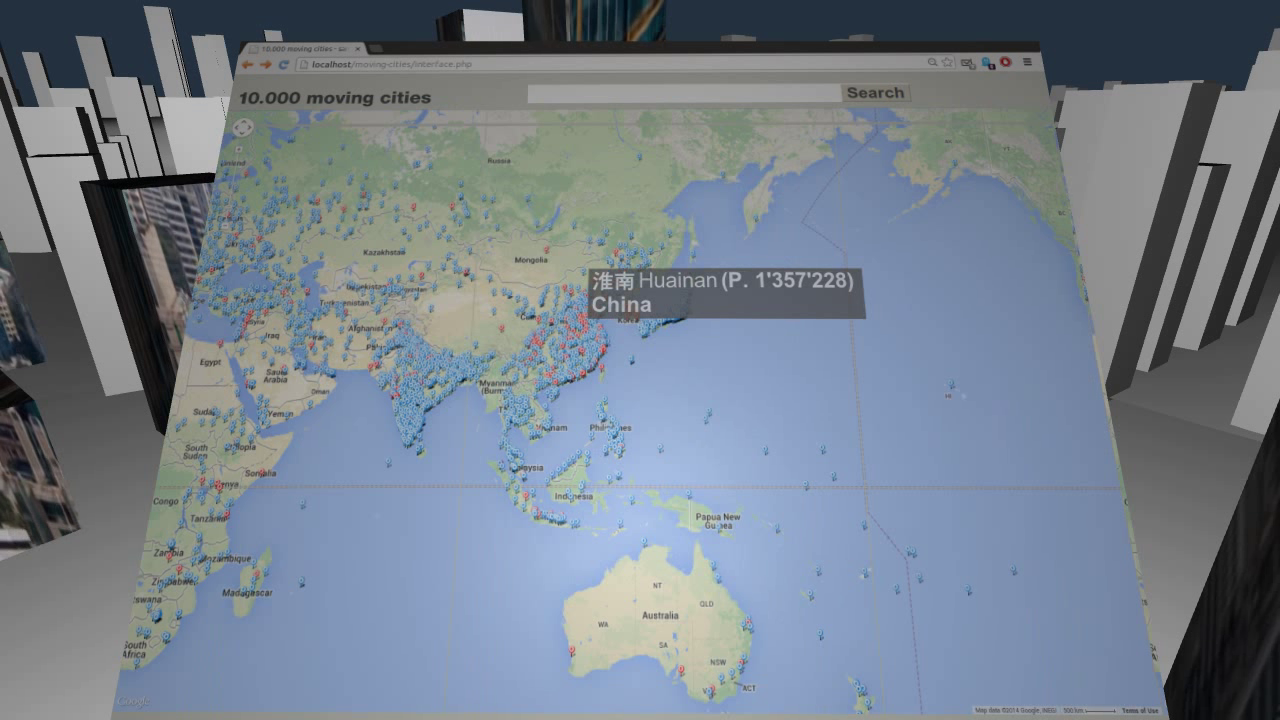Click the browser back arrow
The image size is (1280, 720).
[x=248, y=65]
